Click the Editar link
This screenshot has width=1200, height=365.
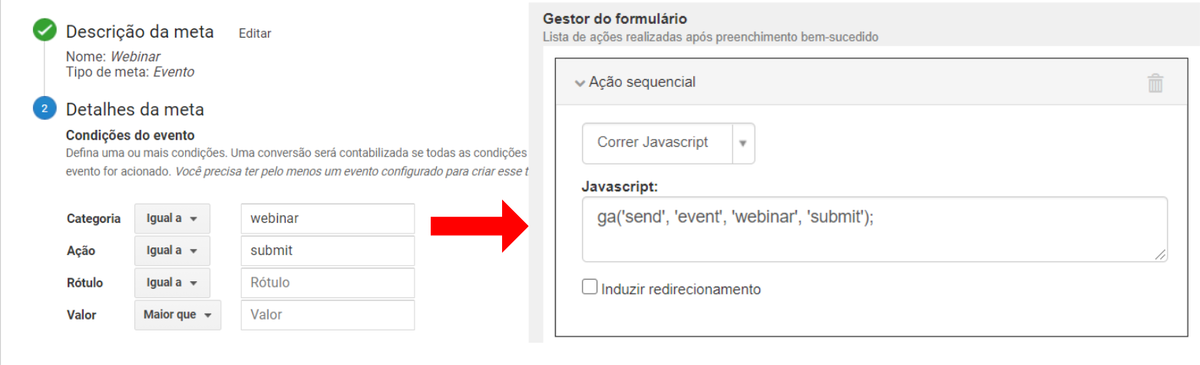(255, 33)
